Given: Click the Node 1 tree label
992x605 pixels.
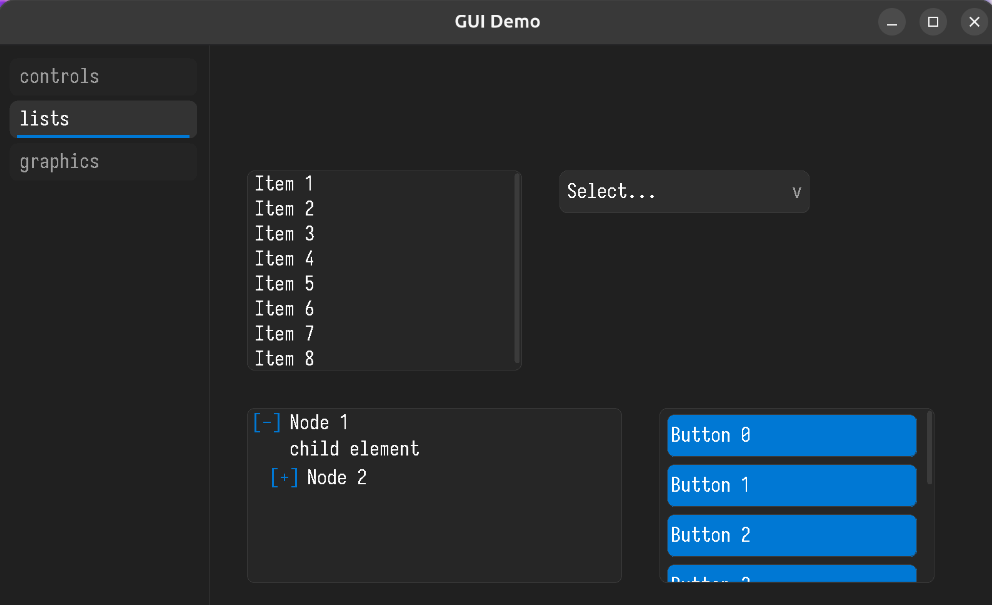Looking at the screenshot, I should tap(319, 423).
